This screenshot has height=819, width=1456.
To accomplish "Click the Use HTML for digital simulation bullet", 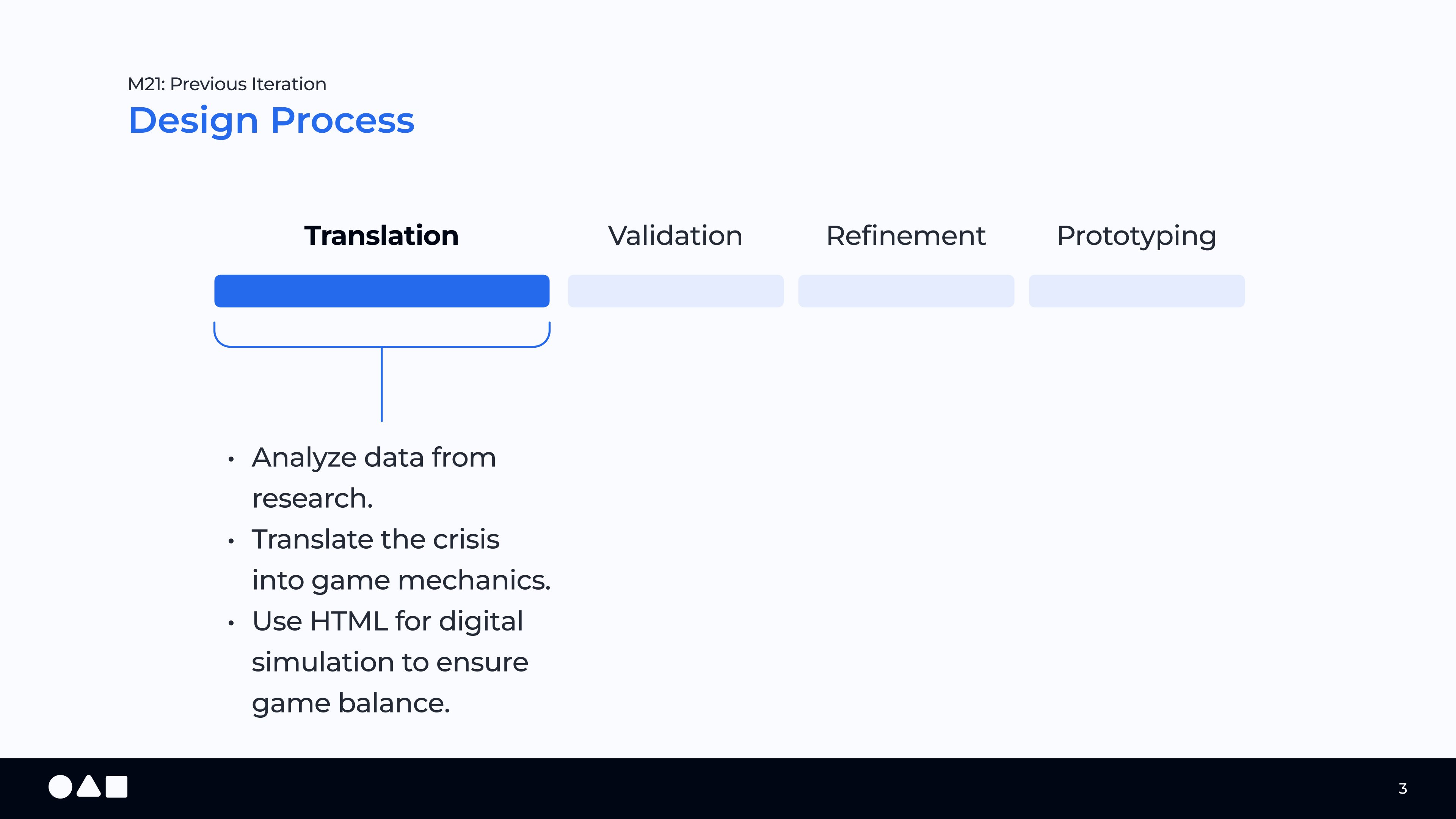I will pos(388,621).
